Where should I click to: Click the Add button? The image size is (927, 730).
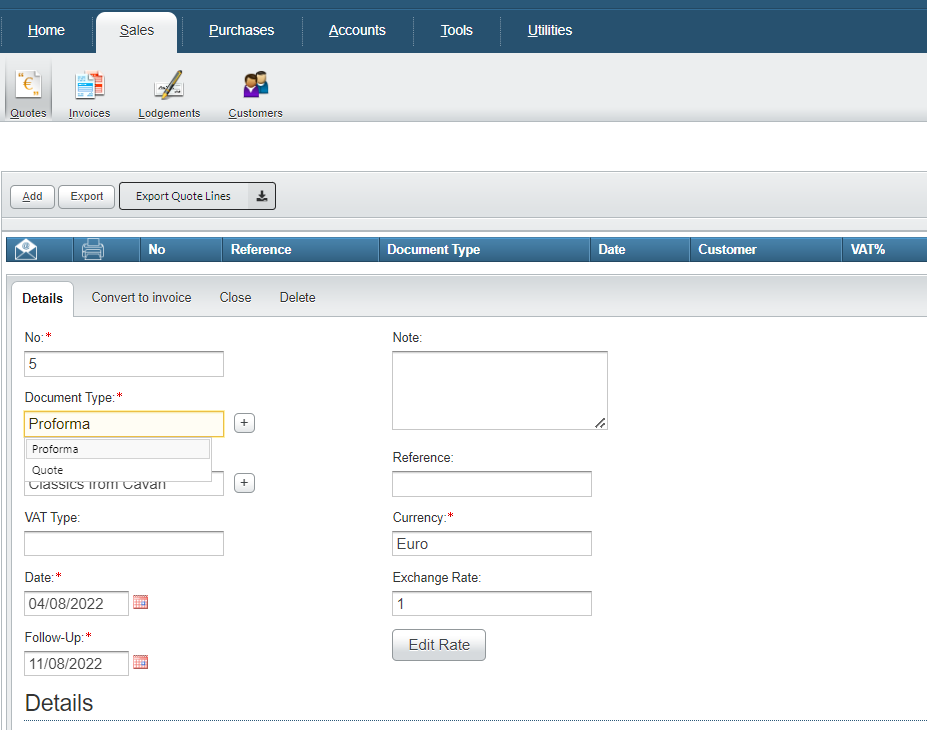[32, 196]
